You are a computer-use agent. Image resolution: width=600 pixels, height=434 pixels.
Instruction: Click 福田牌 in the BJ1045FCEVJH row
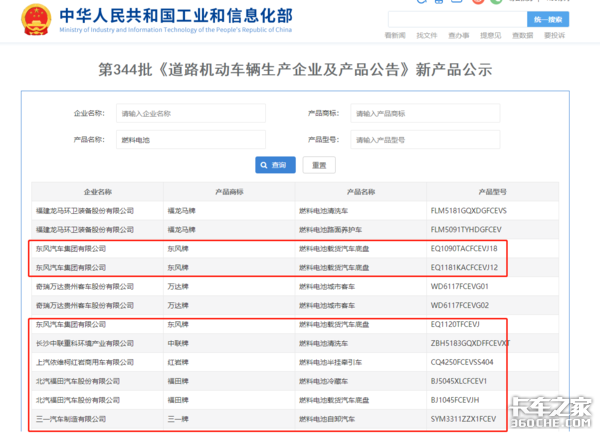click(x=178, y=400)
